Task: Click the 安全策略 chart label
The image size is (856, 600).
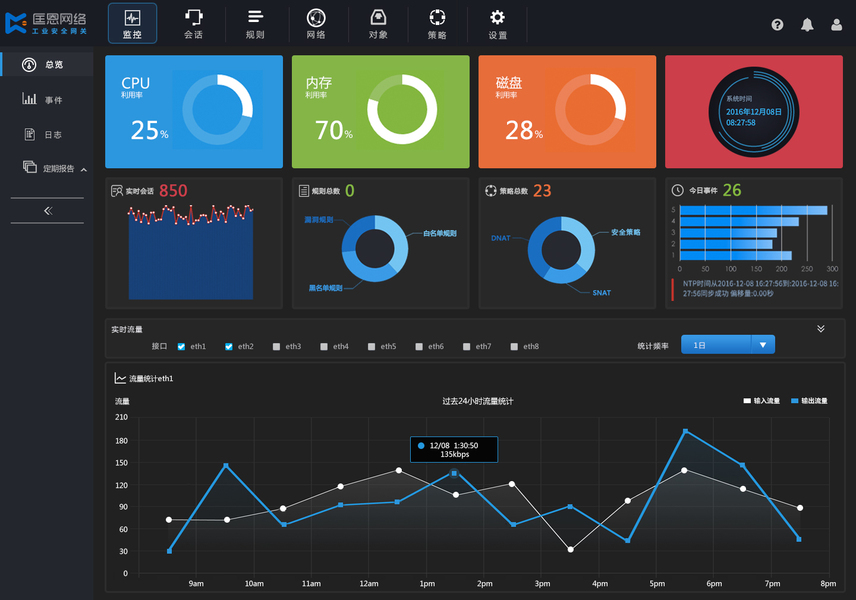Action: (x=626, y=232)
